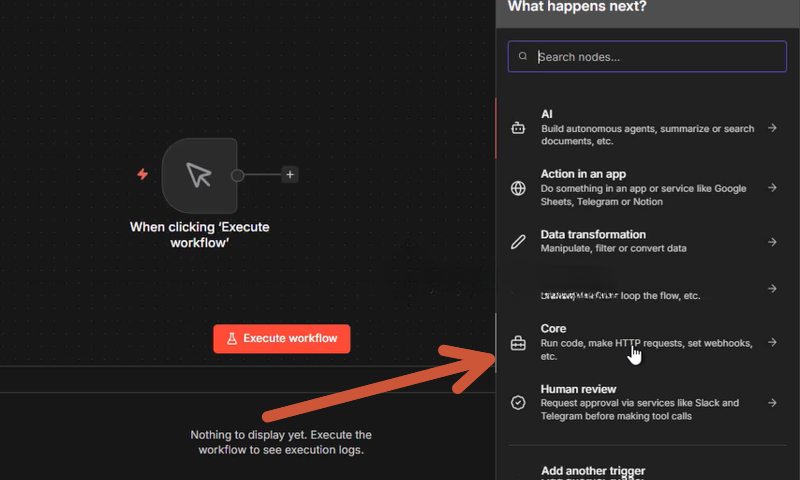Screen dimensions: 800x480
Task: Click the flask icon in Execute workflow
Action: click(232, 339)
